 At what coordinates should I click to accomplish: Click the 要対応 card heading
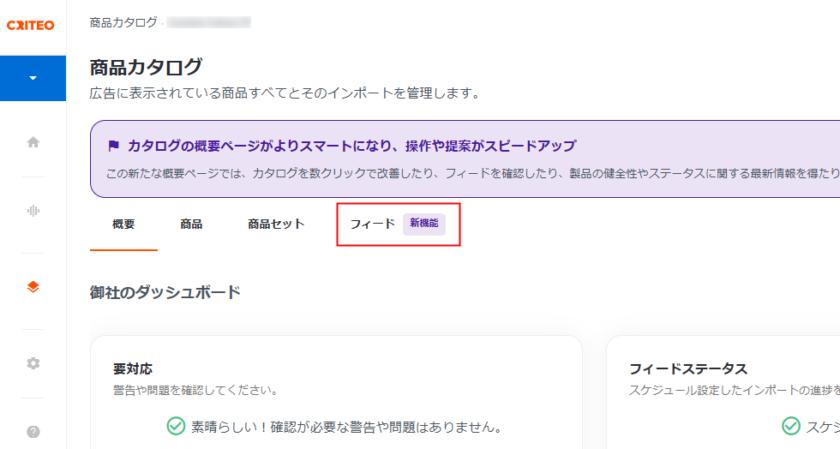pos(133,369)
